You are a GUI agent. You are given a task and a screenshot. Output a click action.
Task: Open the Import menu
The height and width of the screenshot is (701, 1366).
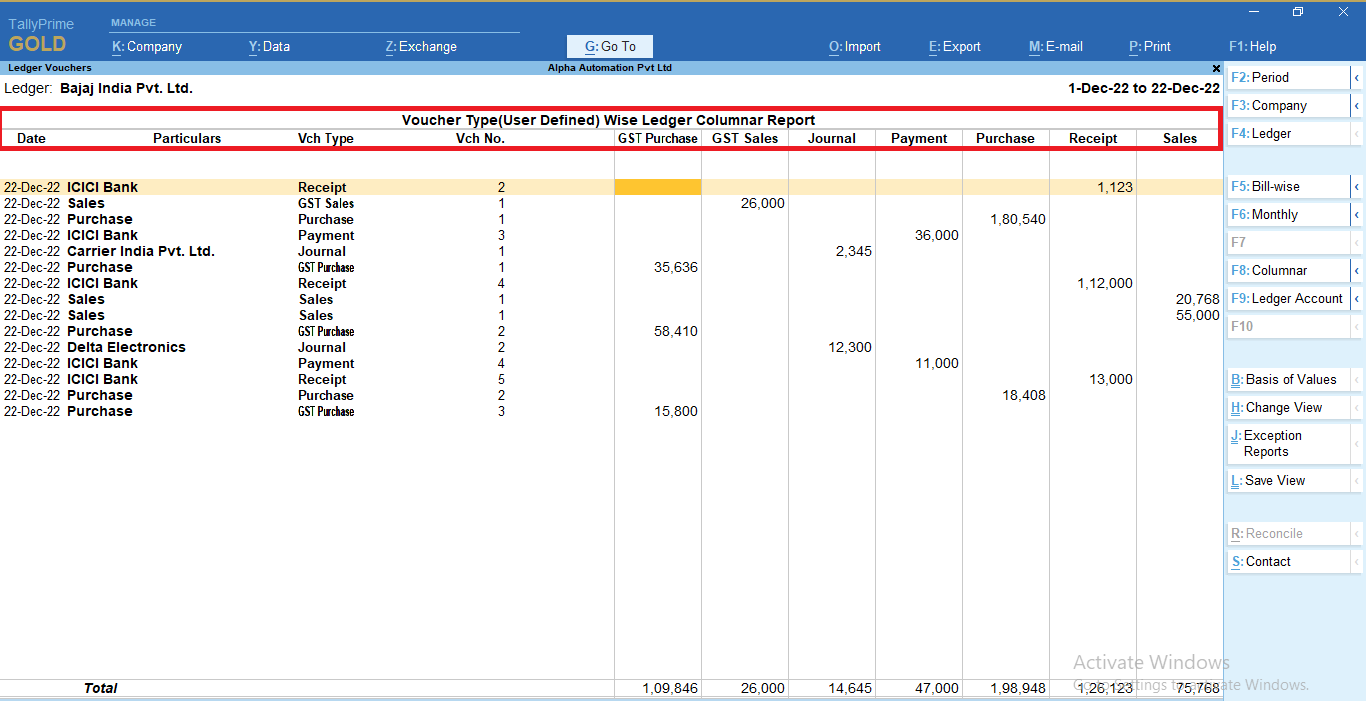854,46
